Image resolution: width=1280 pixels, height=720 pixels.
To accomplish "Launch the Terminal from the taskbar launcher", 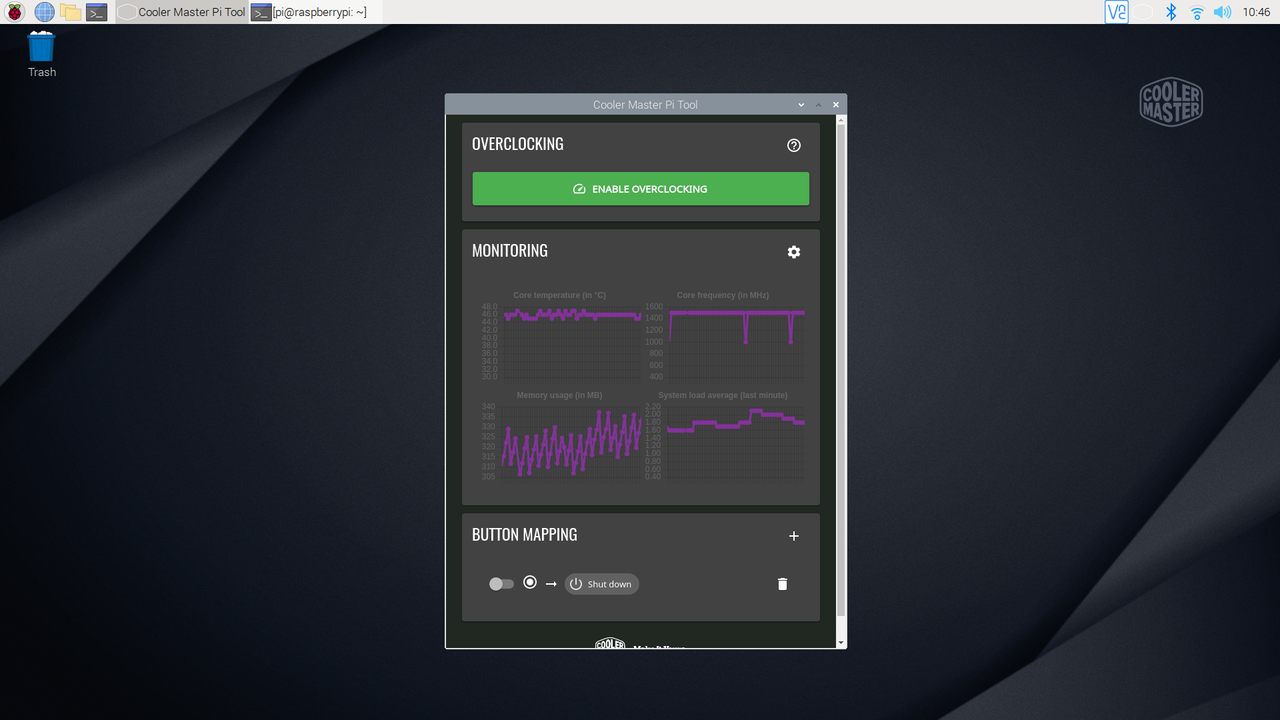I will coord(96,12).
